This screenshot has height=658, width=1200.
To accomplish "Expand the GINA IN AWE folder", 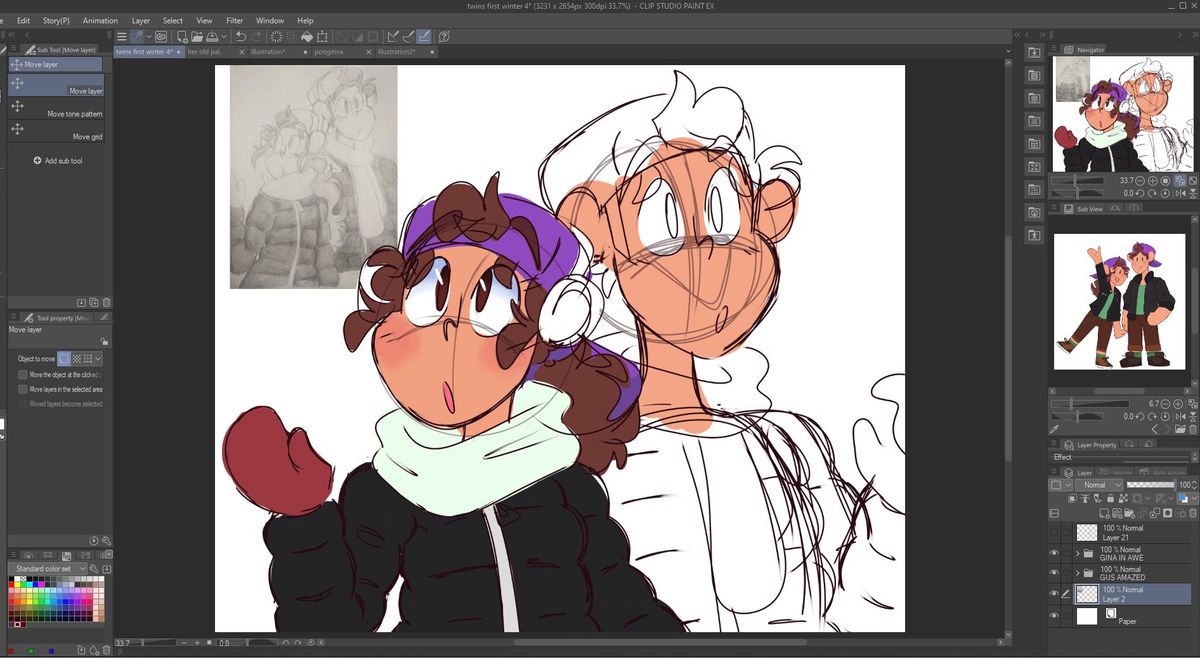I will click(1078, 553).
